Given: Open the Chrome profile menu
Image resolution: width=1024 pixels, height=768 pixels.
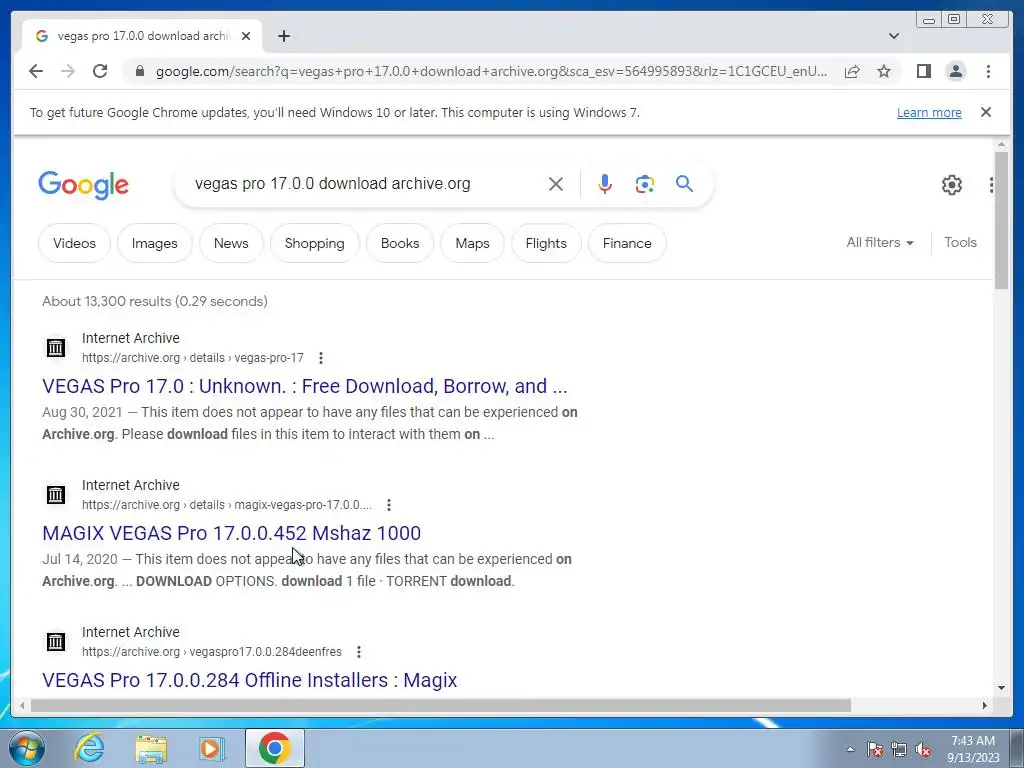Looking at the screenshot, I should coord(955,71).
